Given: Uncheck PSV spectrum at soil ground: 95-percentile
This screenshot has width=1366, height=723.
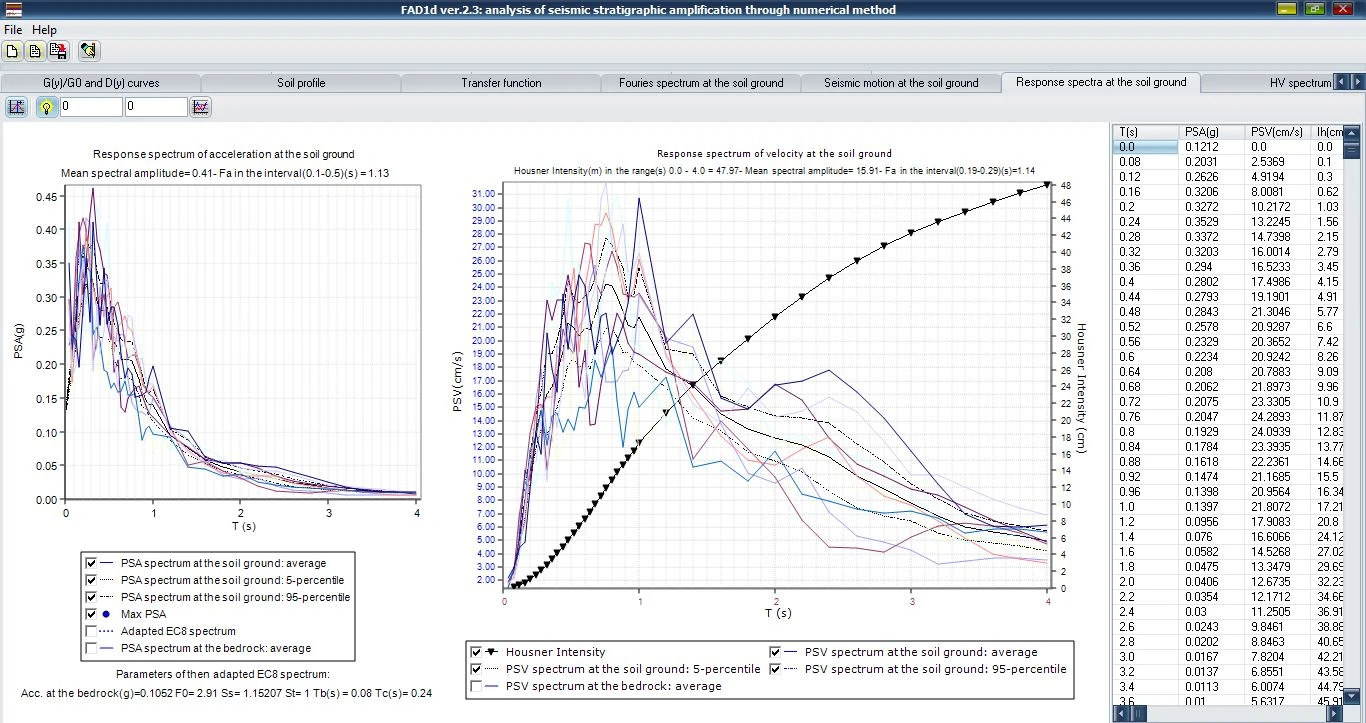Looking at the screenshot, I should point(776,669).
